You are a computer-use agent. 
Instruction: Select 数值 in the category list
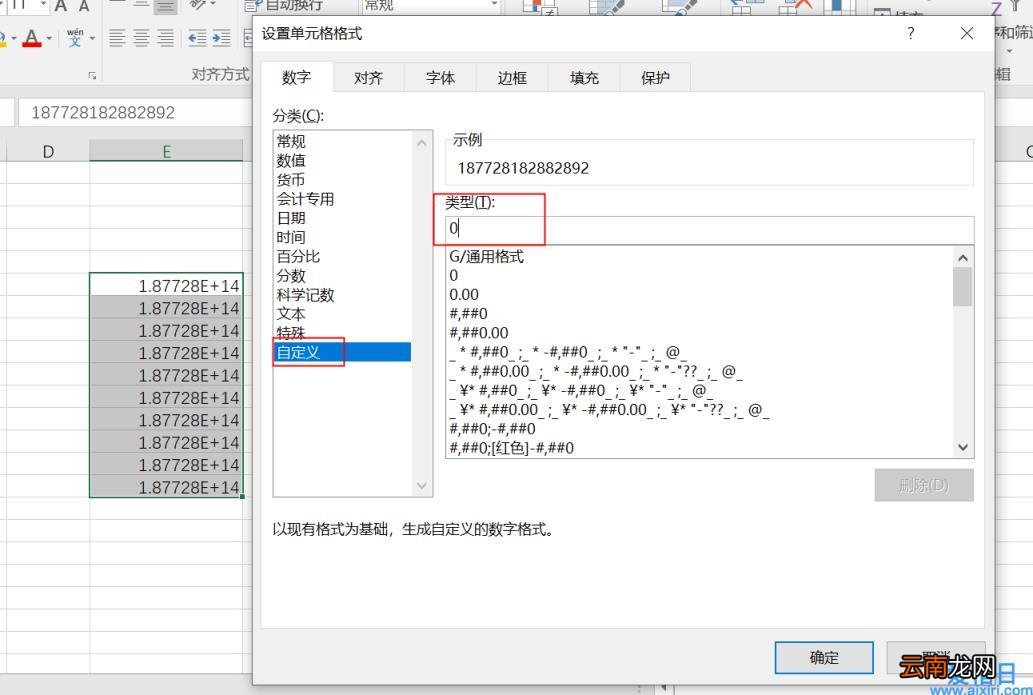(x=291, y=160)
